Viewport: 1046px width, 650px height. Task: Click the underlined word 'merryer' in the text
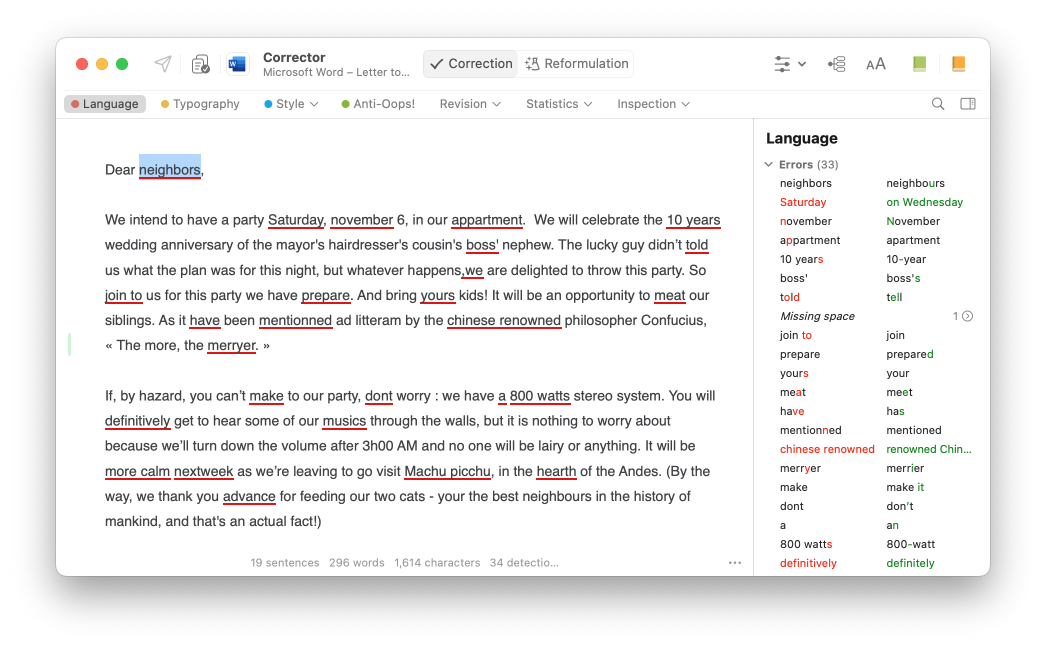tap(232, 346)
